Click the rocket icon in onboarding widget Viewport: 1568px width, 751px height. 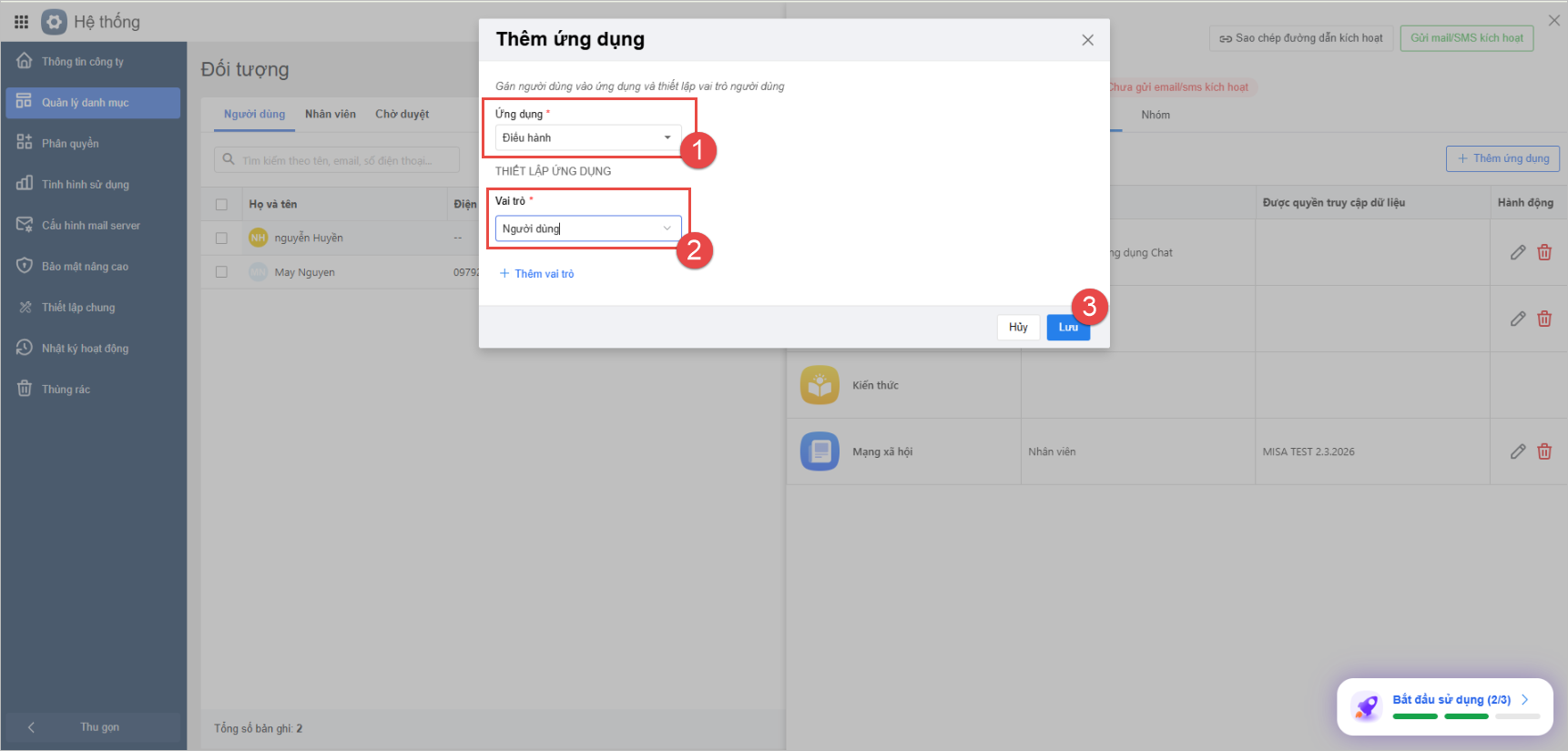[x=1366, y=706]
